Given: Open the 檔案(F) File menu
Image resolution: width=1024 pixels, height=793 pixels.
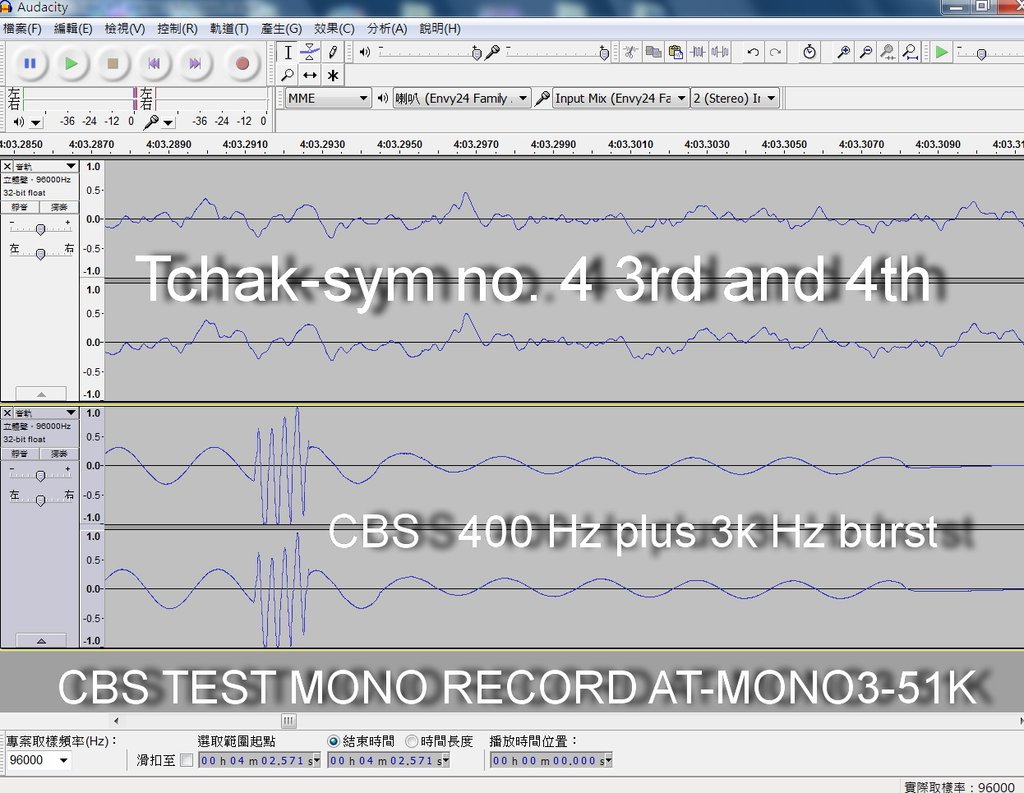Looking at the screenshot, I should pyautogui.click(x=22, y=29).
